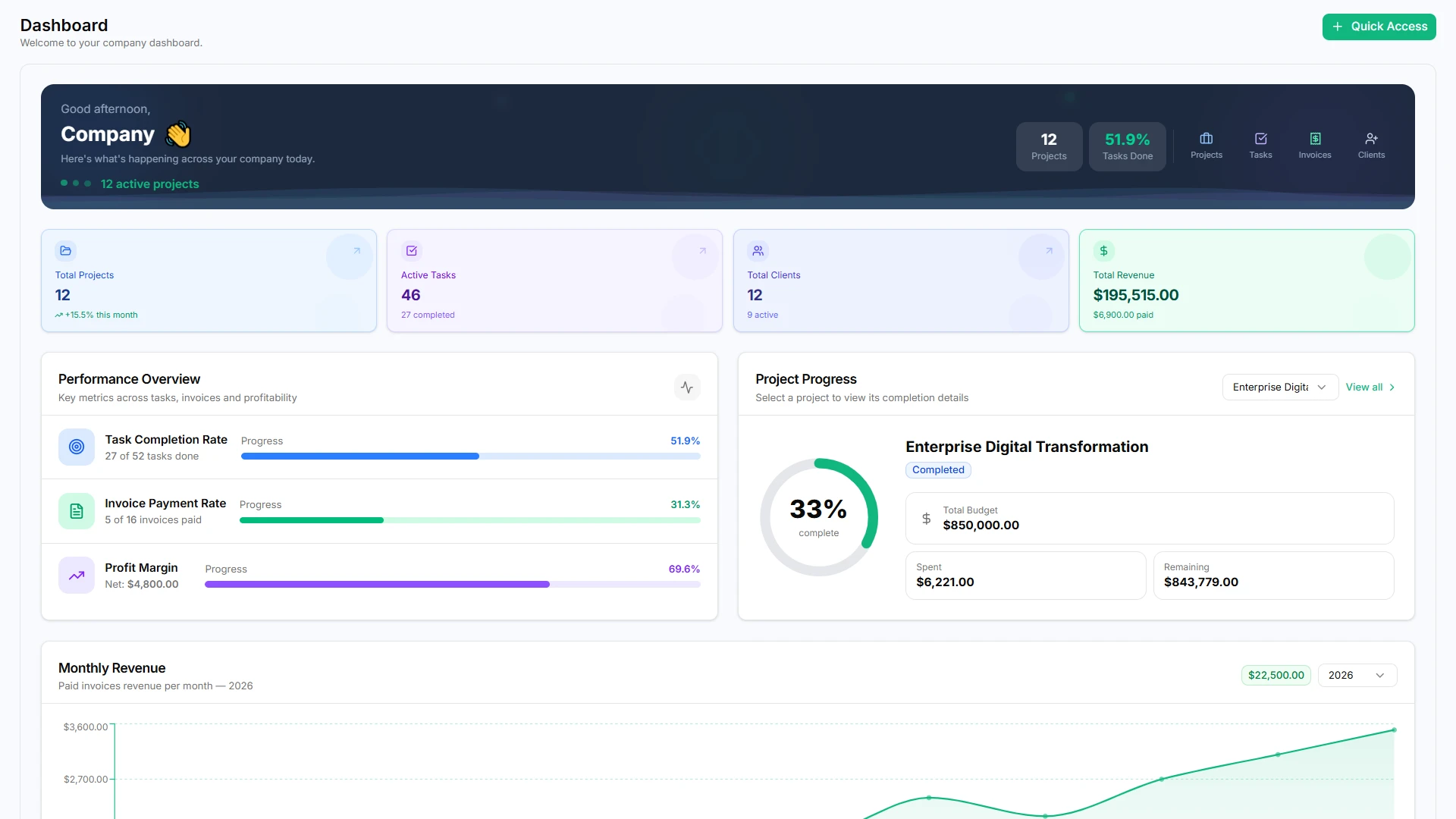1456x819 pixels.
Task: Click the '$850,000.00' Total Budget value
Action: coord(981,526)
